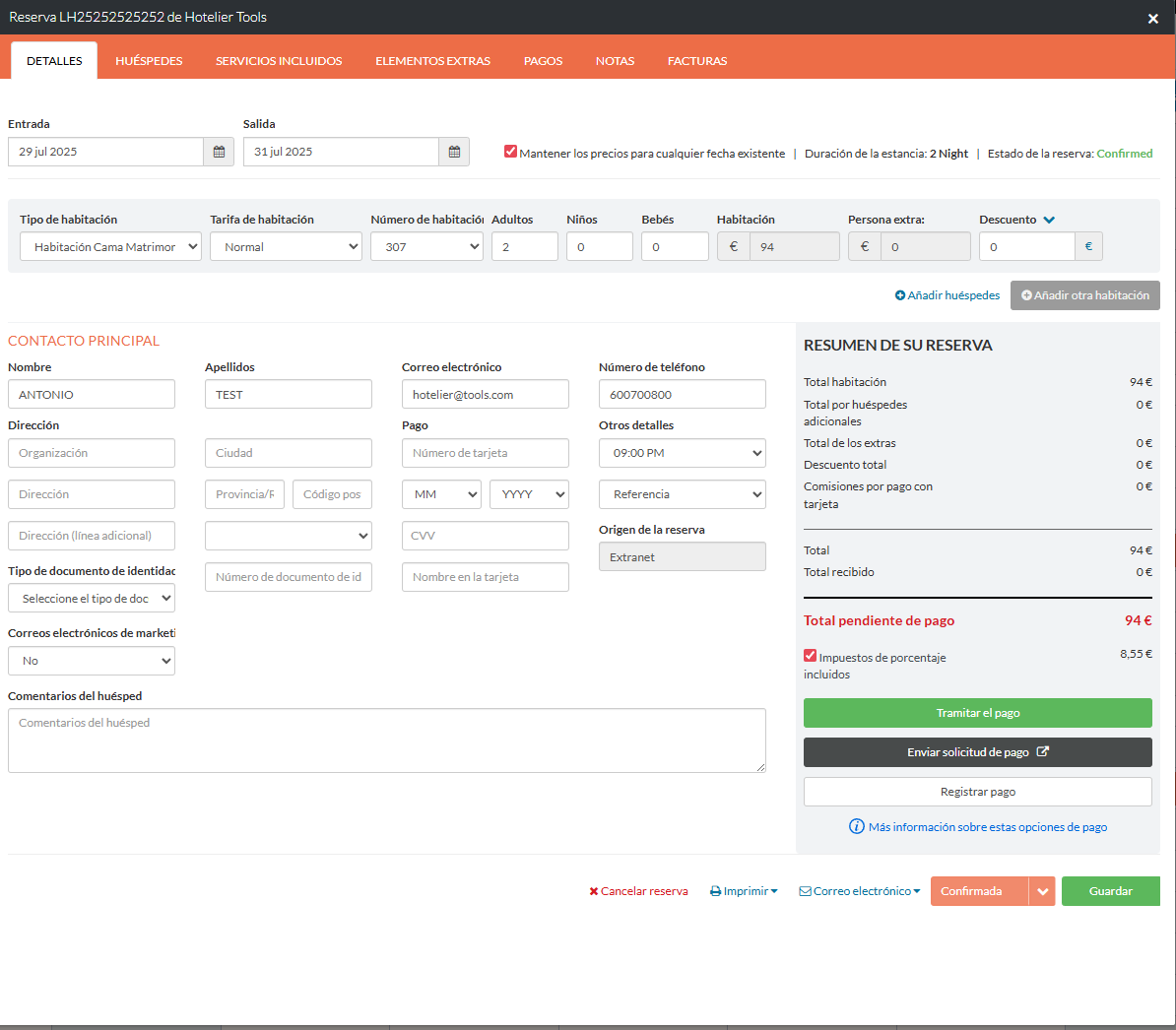
Task: Open the Salida date calendar icon
Action: pos(454,152)
